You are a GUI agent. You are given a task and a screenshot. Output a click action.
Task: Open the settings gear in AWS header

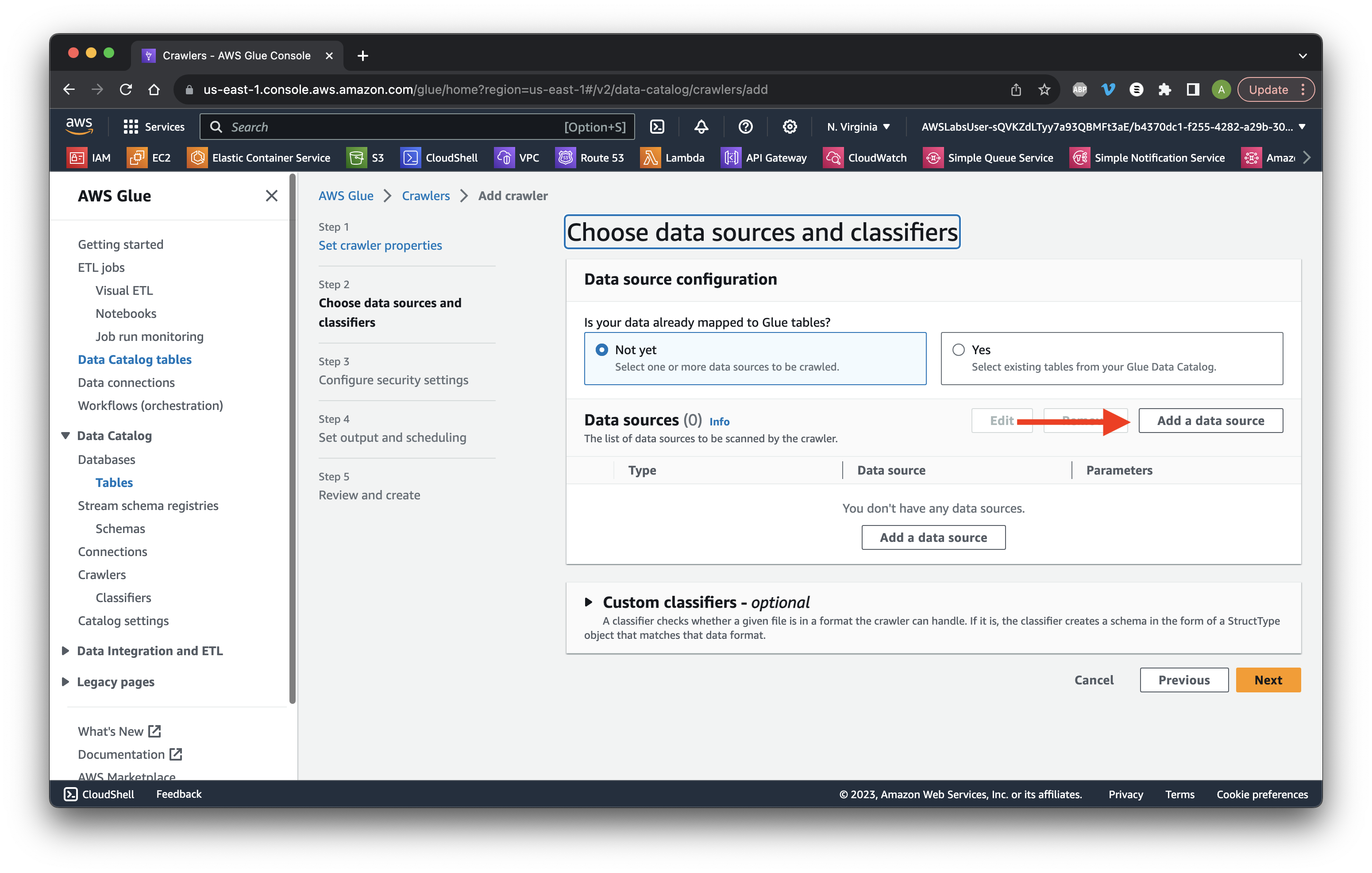coord(790,127)
